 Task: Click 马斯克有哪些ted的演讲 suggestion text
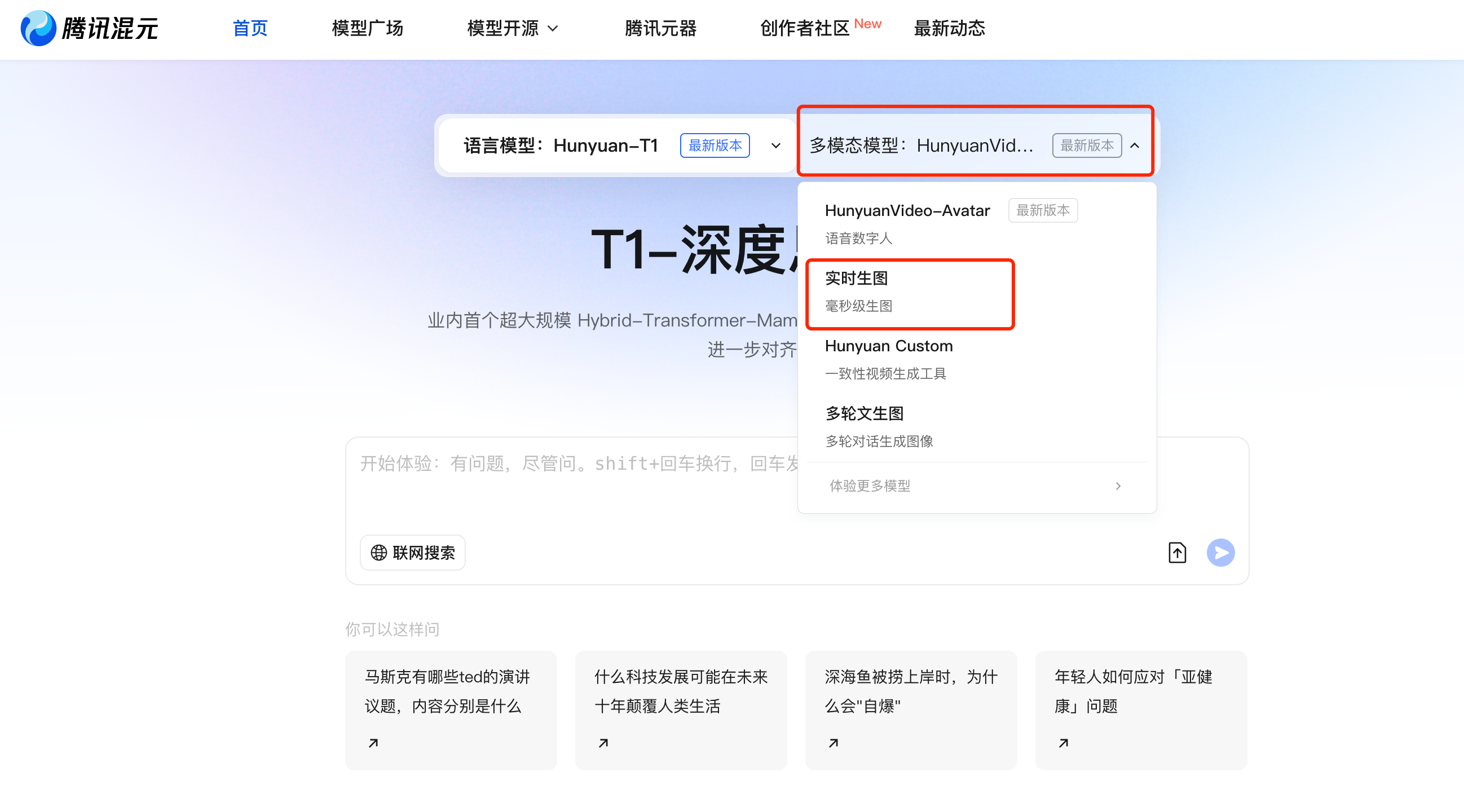tap(447, 676)
